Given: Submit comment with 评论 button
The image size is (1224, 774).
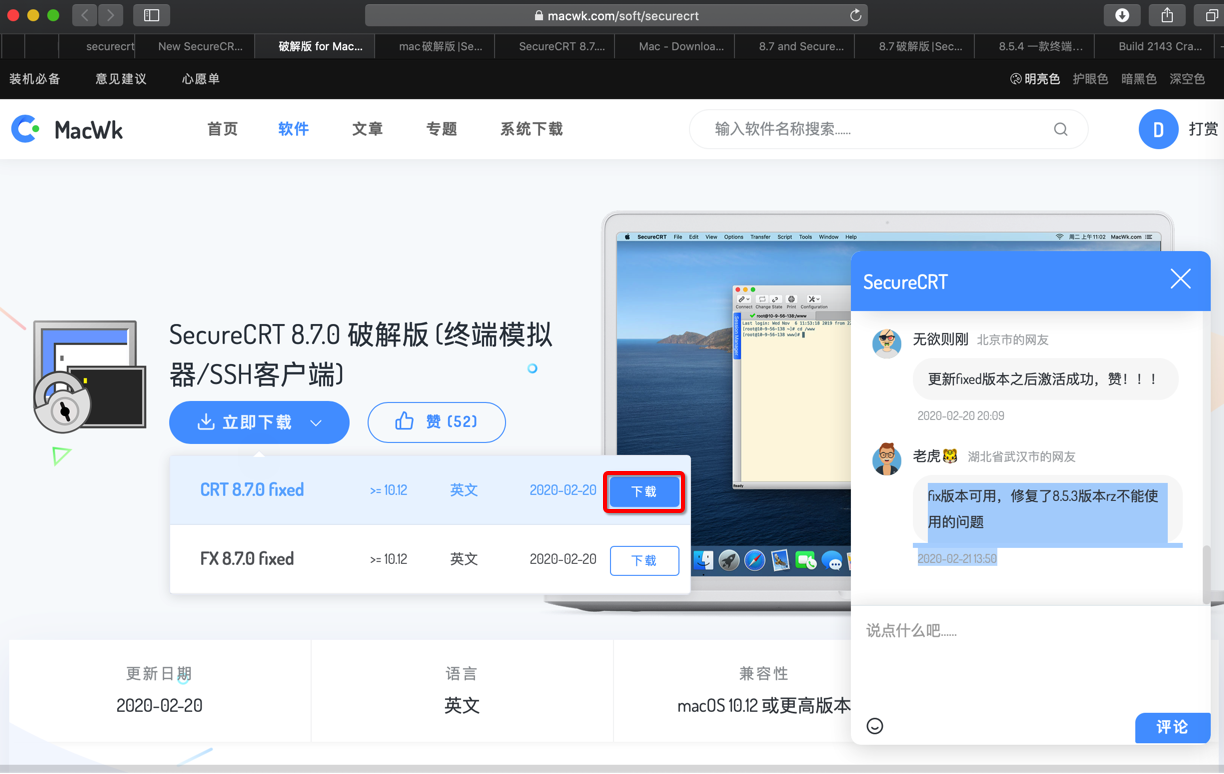Looking at the screenshot, I should coord(1172,727).
